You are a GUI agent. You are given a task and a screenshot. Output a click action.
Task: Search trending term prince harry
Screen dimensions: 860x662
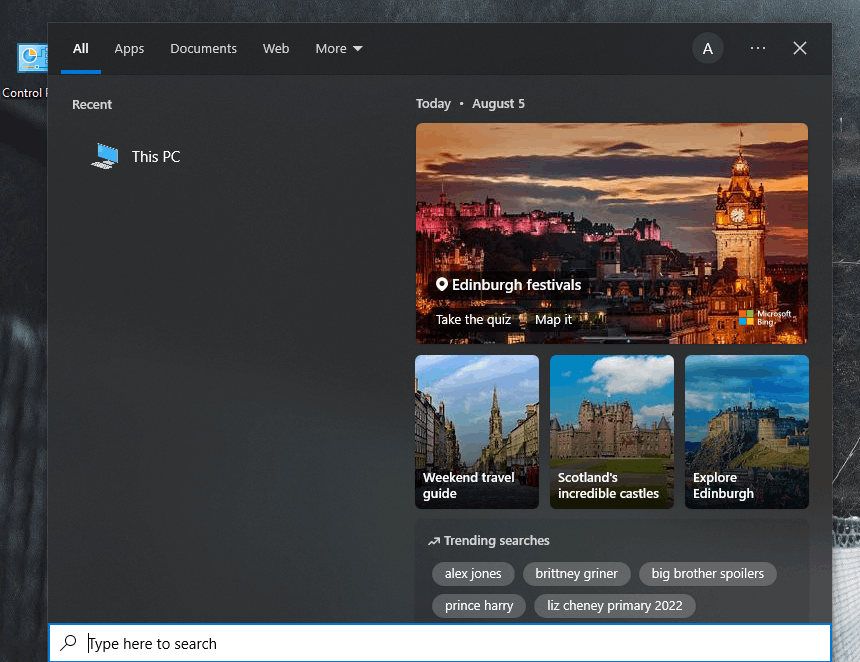pos(479,606)
